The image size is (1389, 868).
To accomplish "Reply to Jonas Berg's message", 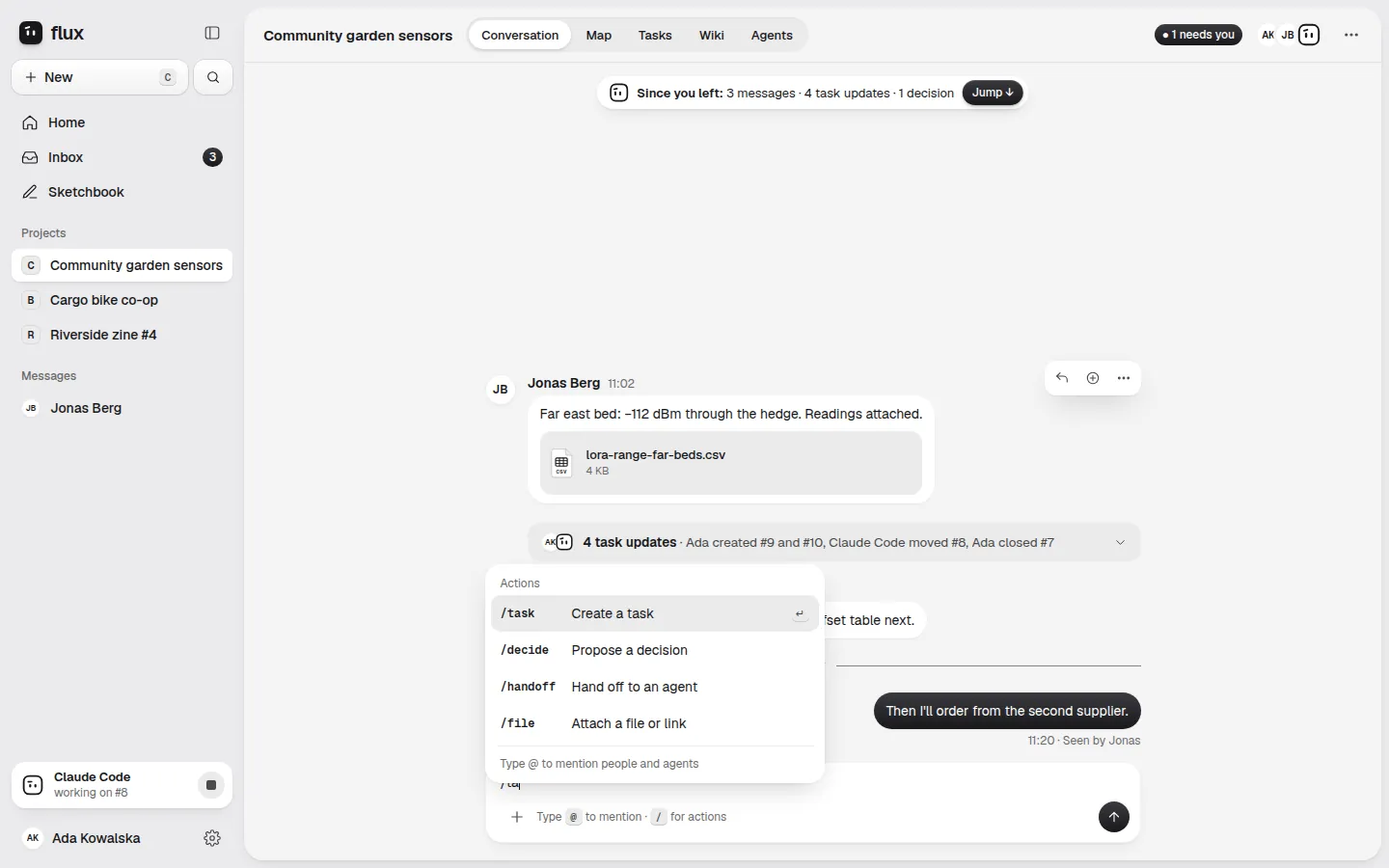I will (x=1062, y=378).
